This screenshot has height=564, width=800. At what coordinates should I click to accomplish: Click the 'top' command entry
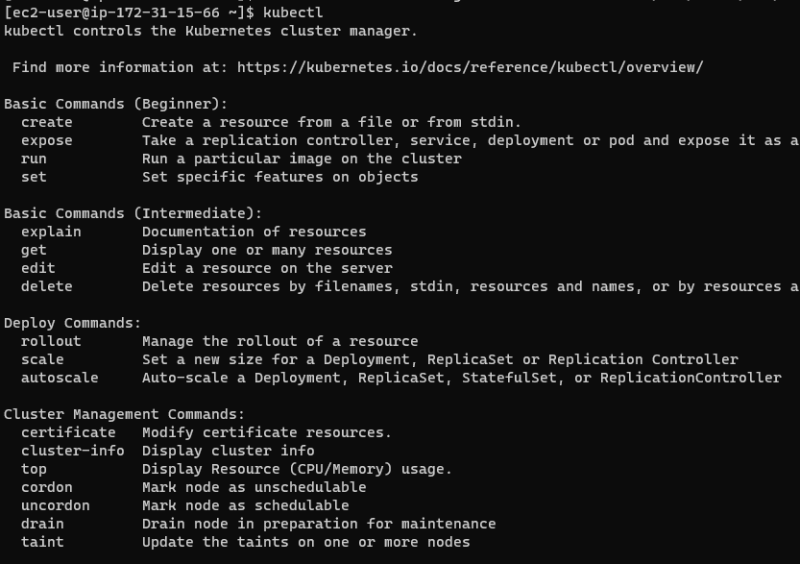(33, 468)
